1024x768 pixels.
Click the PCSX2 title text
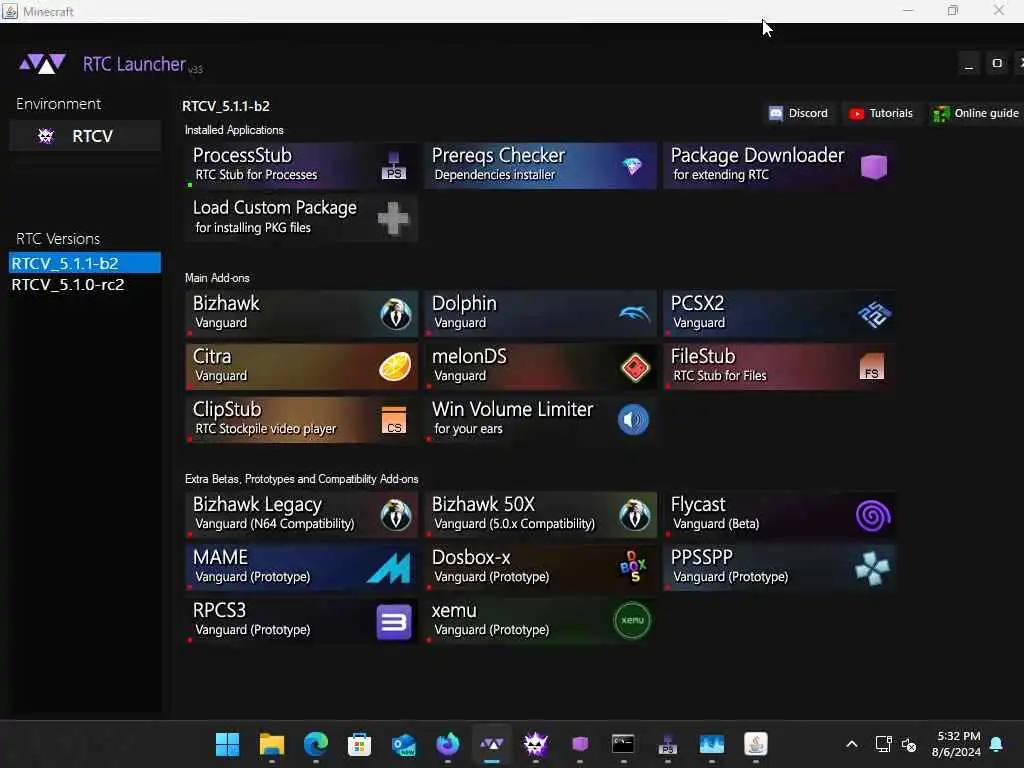697,304
